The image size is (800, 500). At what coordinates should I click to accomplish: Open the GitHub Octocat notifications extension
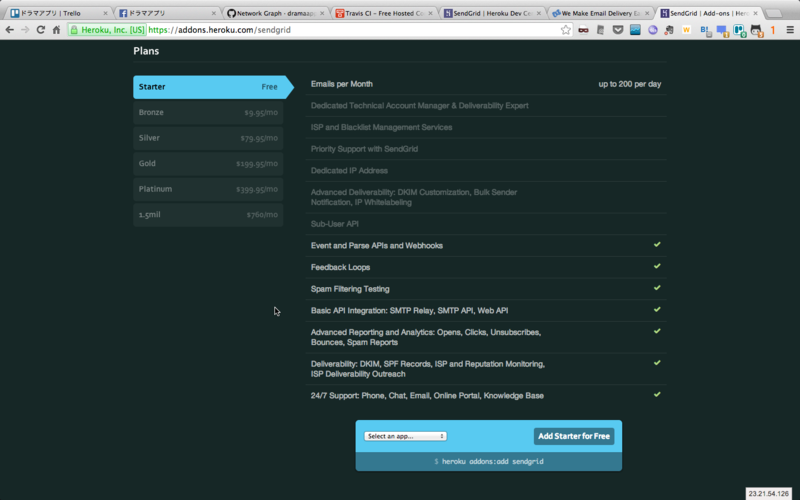[757, 31]
